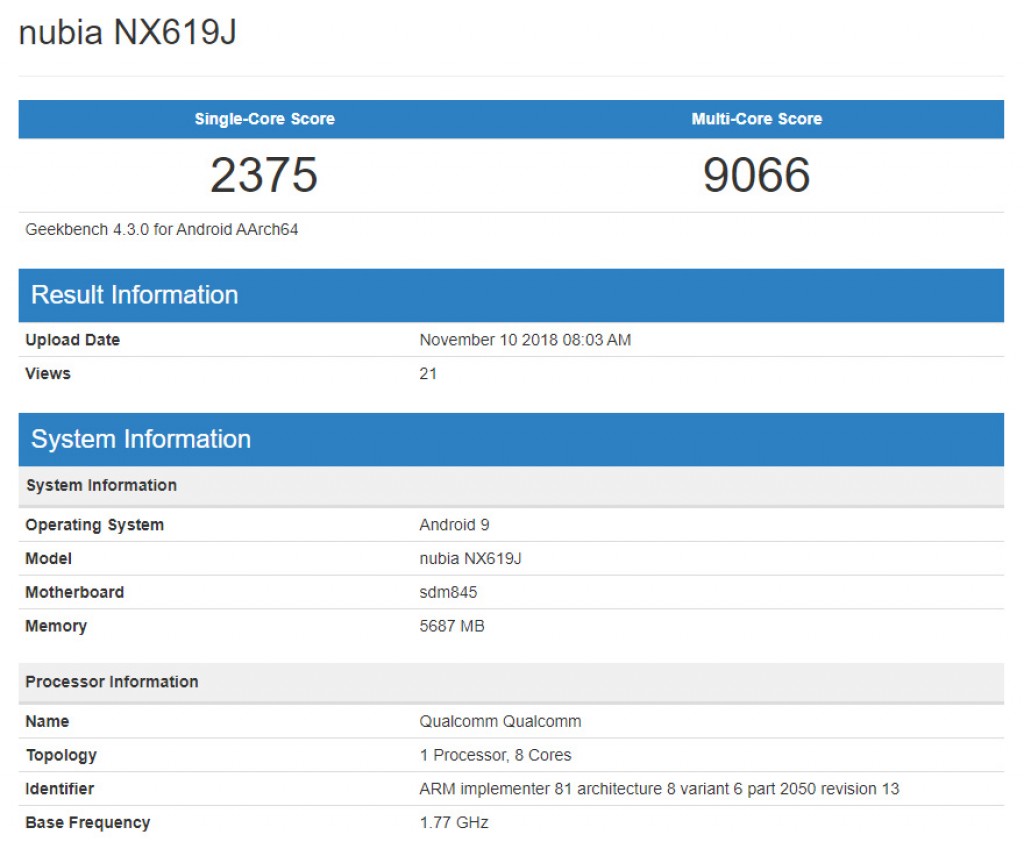1024x856 pixels.
Task: Click the System Information blue header bar
Action: point(141,438)
